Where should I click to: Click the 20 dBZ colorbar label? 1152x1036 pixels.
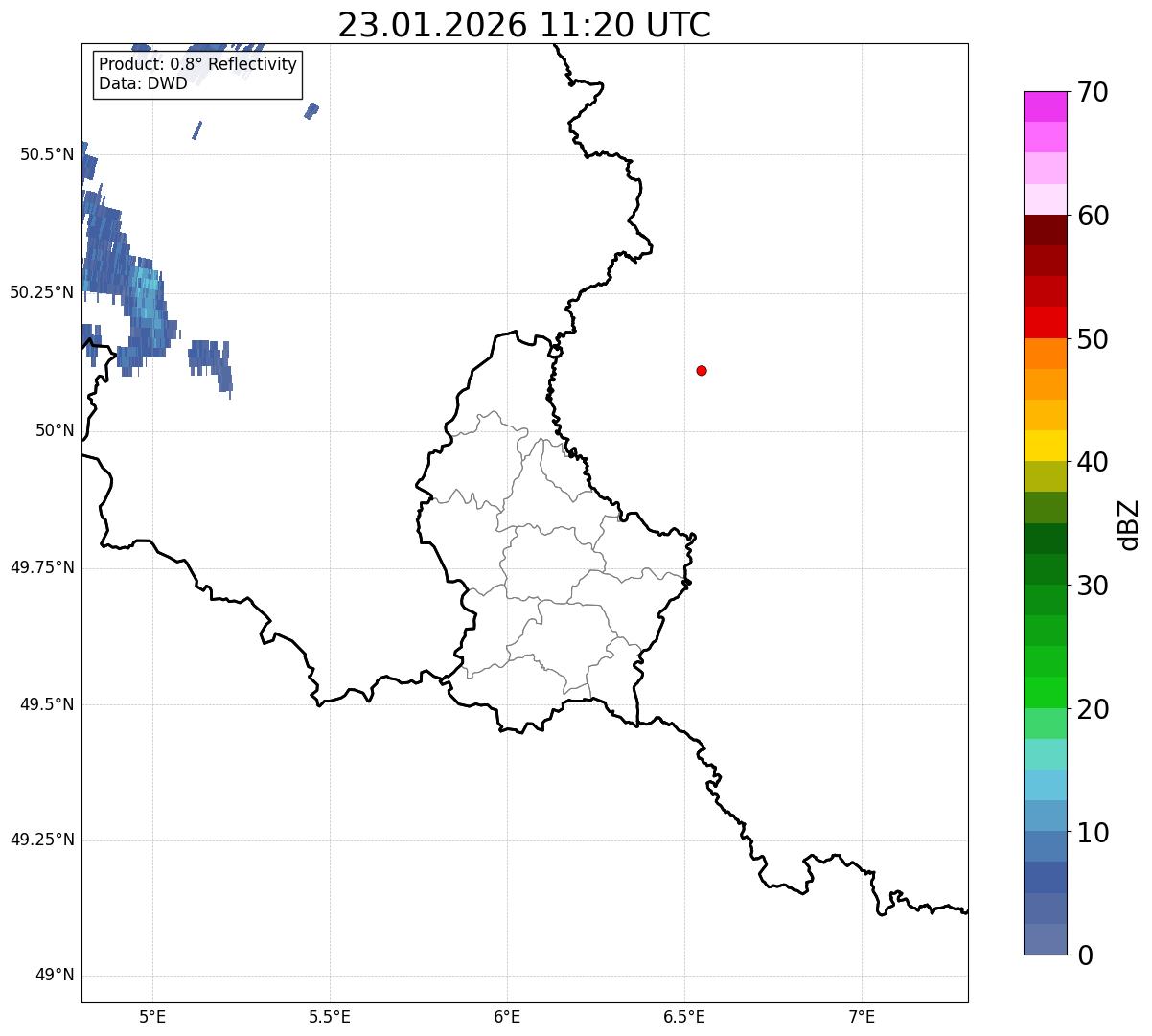[x=1093, y=709]
